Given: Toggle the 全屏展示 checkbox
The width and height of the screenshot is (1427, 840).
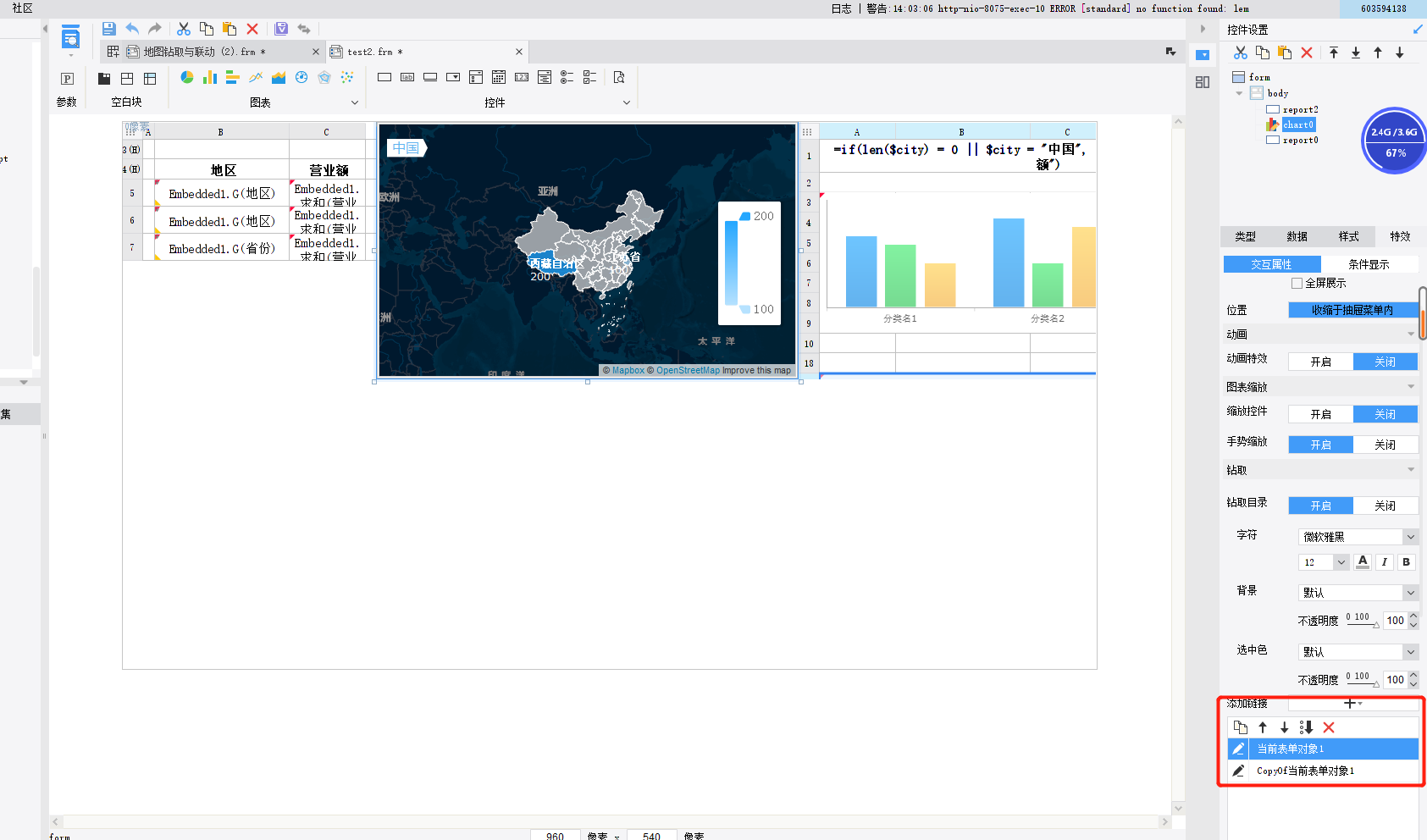Looking at the screenshot, I should pos(1297,283).
